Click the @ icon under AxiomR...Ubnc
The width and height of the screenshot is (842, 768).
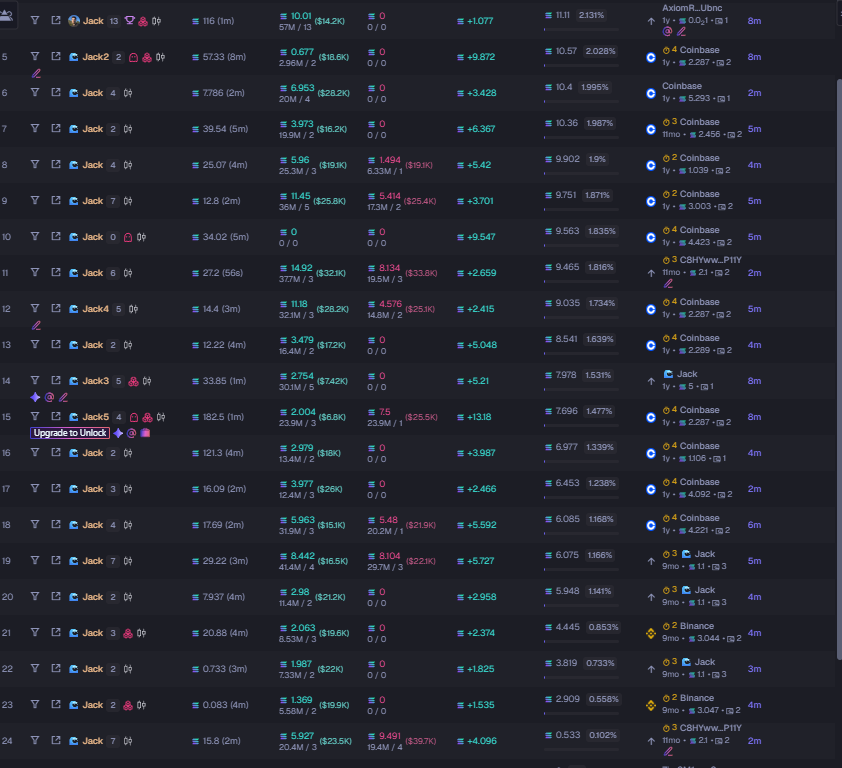tap(667, 31)
